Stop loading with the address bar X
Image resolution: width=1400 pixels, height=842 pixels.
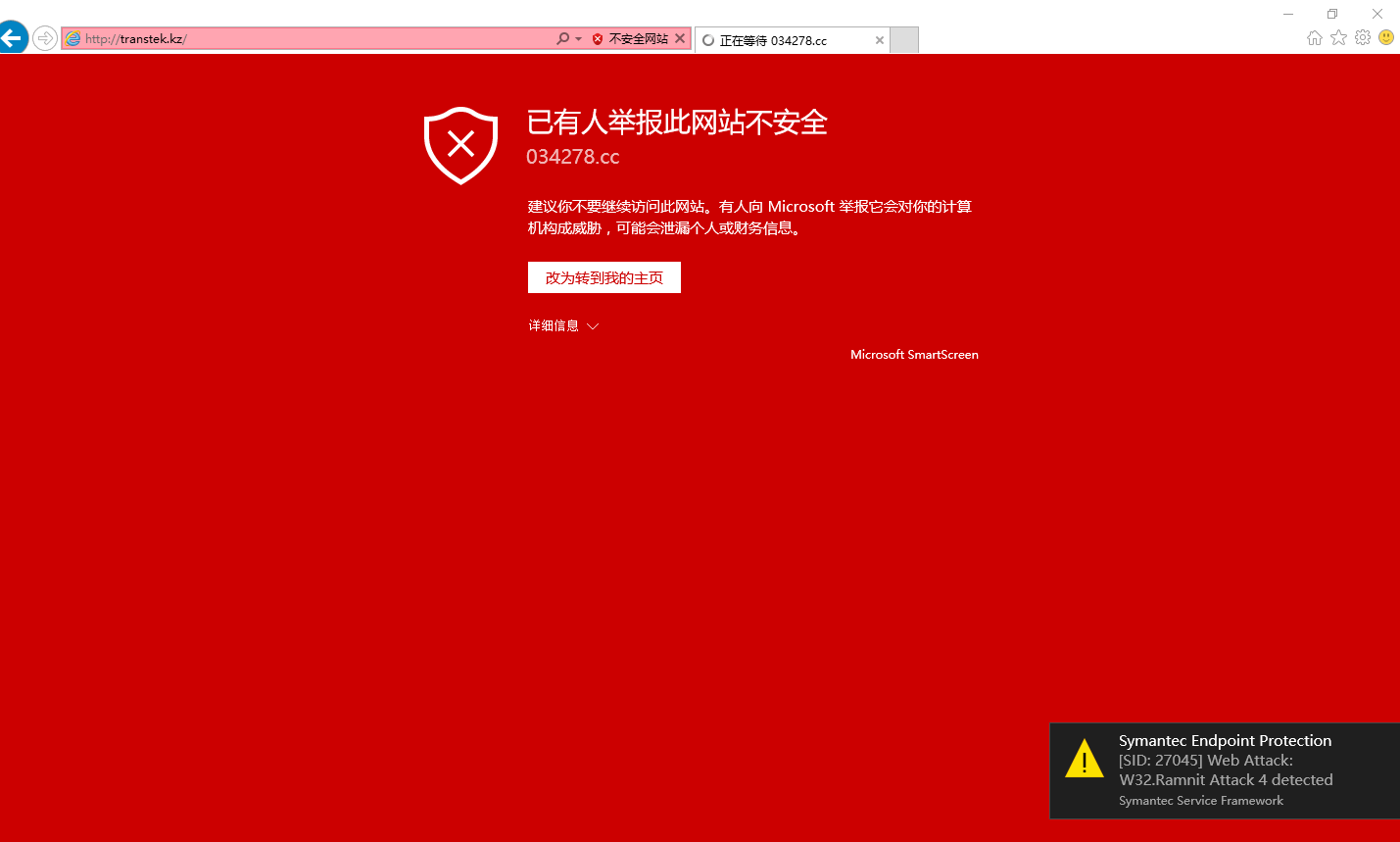[680, 38]
